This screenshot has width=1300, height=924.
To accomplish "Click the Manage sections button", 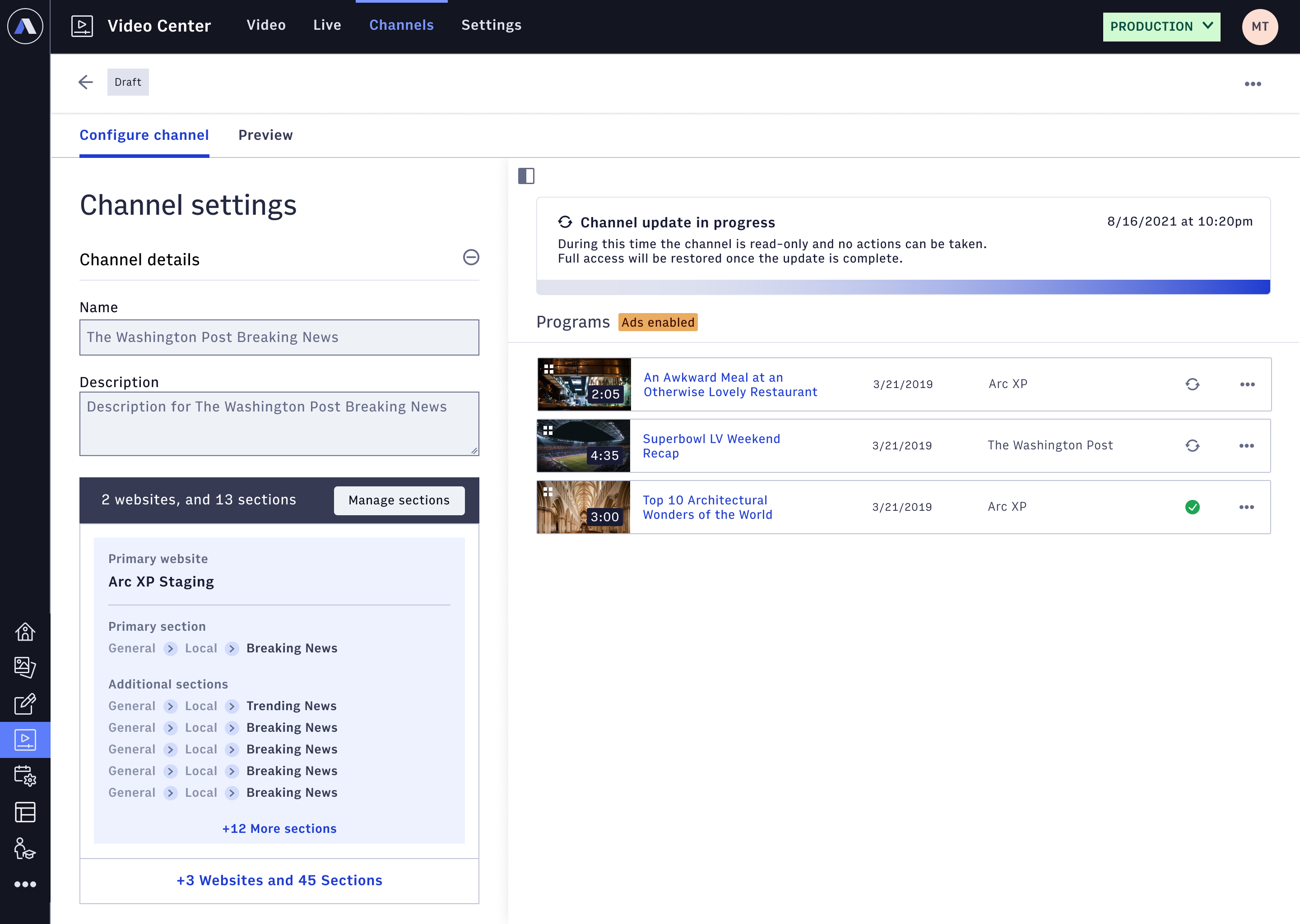I will [x=399, y=500].
